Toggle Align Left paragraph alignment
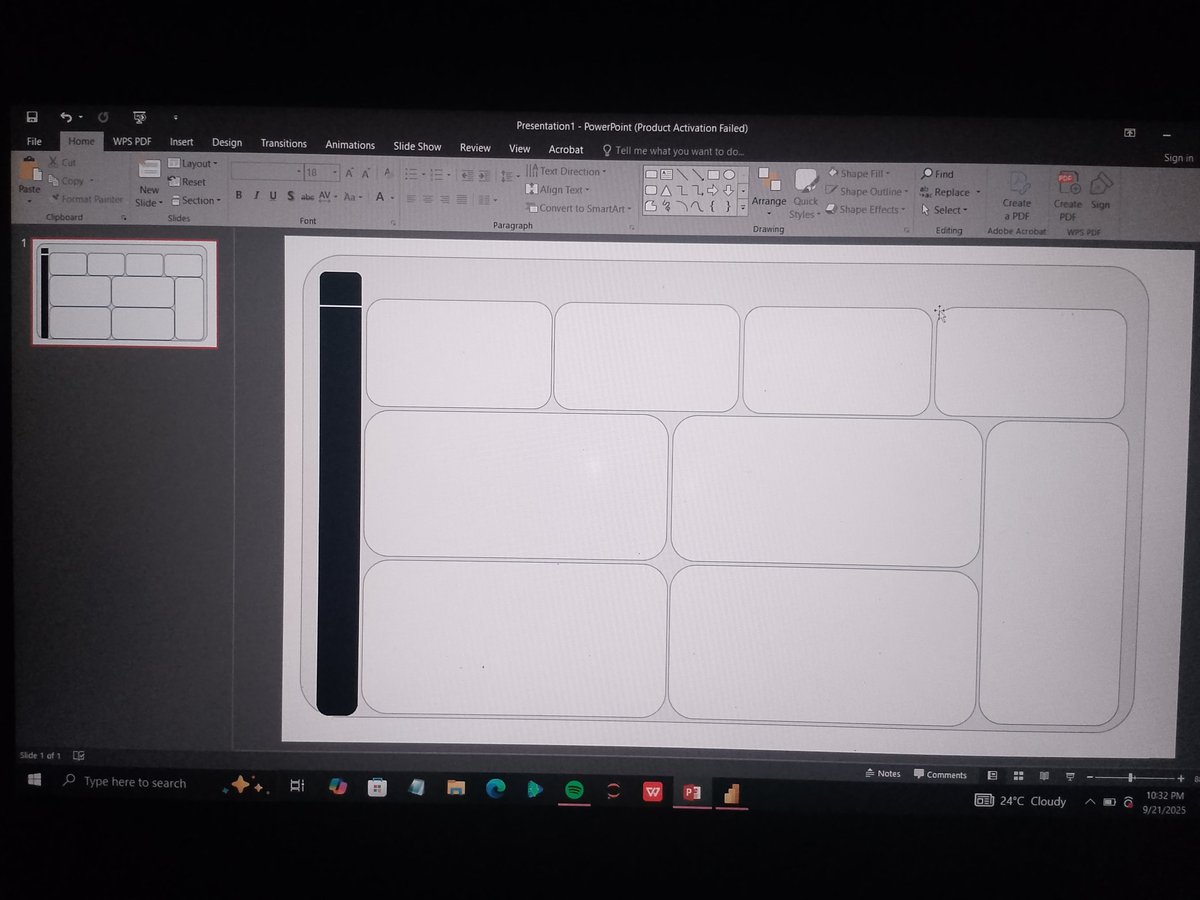This screenshot has height=900, width=1200. (x=411, y=199)
